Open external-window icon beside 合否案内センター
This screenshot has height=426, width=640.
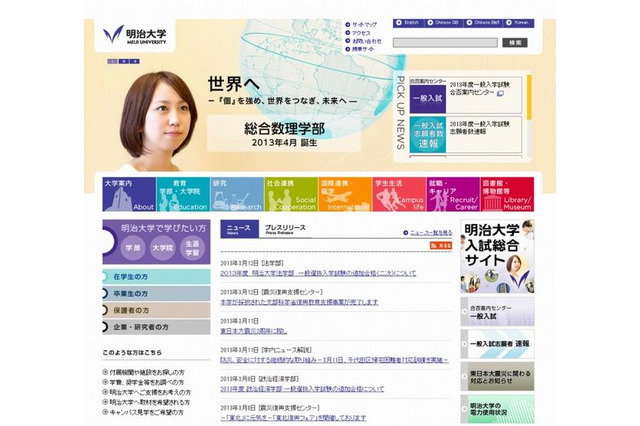pyautogui.click(x=500, y=93)
